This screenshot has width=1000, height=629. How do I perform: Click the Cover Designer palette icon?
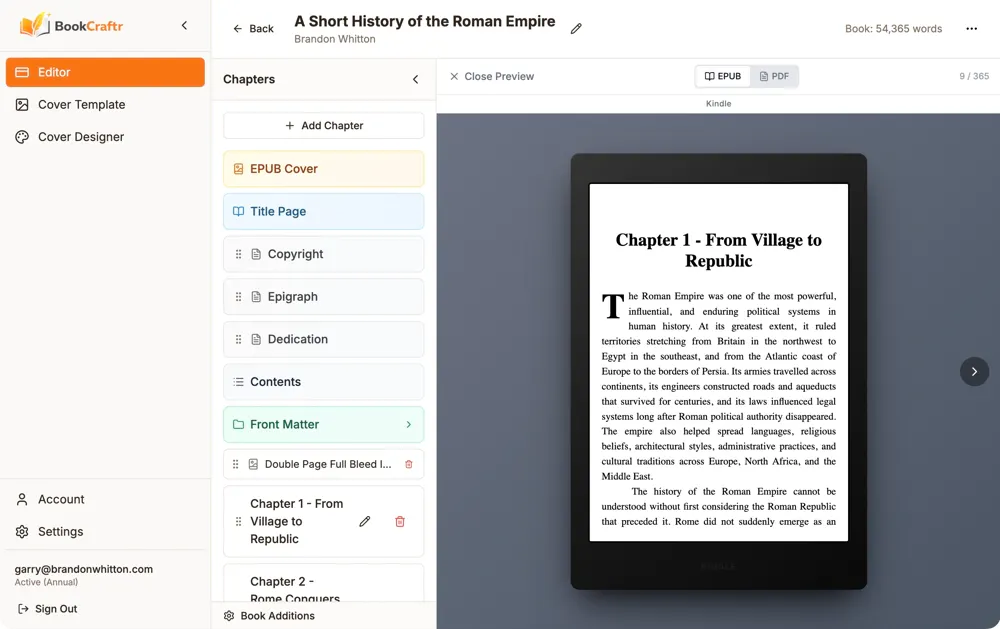click(22, 137)
